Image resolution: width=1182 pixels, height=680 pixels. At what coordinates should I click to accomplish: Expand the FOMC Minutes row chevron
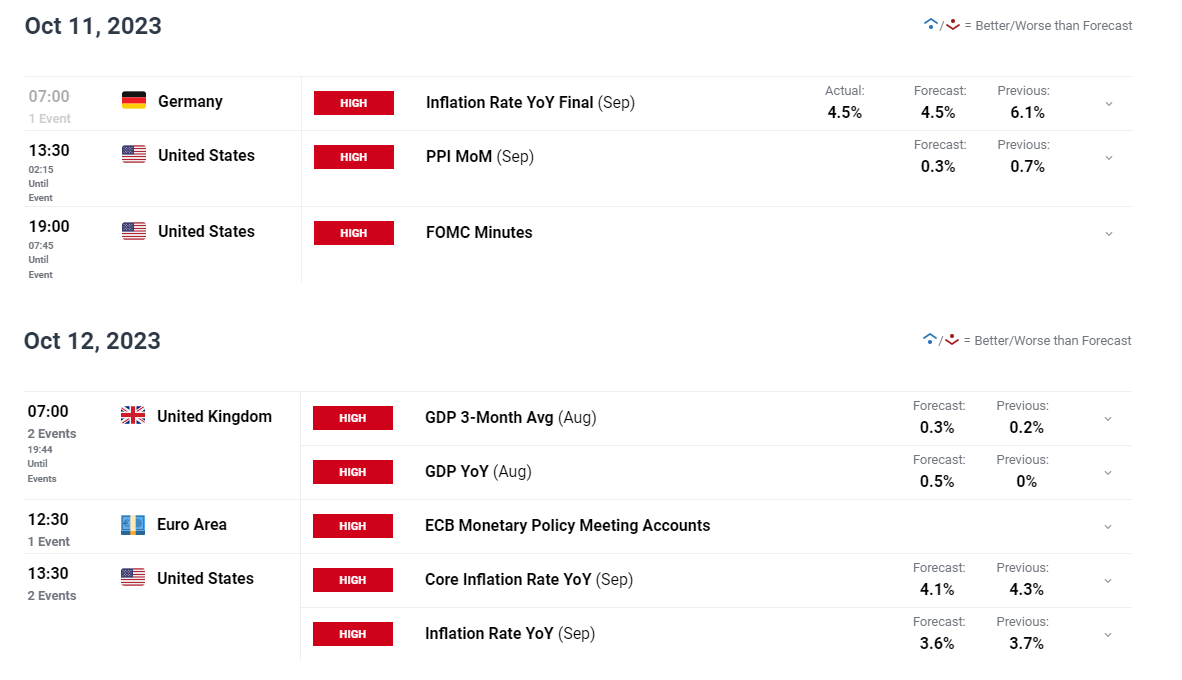coord(1109,234)
